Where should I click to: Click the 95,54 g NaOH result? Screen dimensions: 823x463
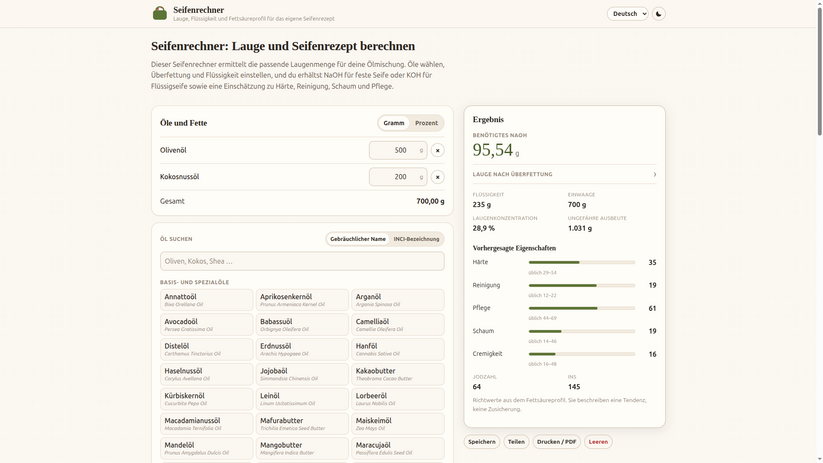point(495,150)
